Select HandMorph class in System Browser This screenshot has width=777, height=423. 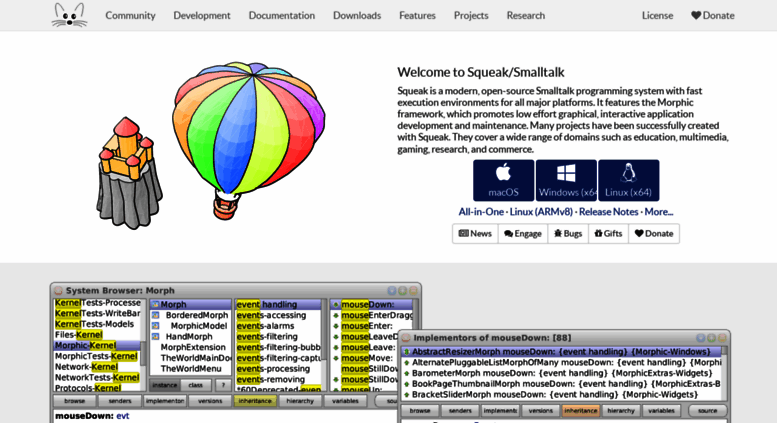(189, 336)
